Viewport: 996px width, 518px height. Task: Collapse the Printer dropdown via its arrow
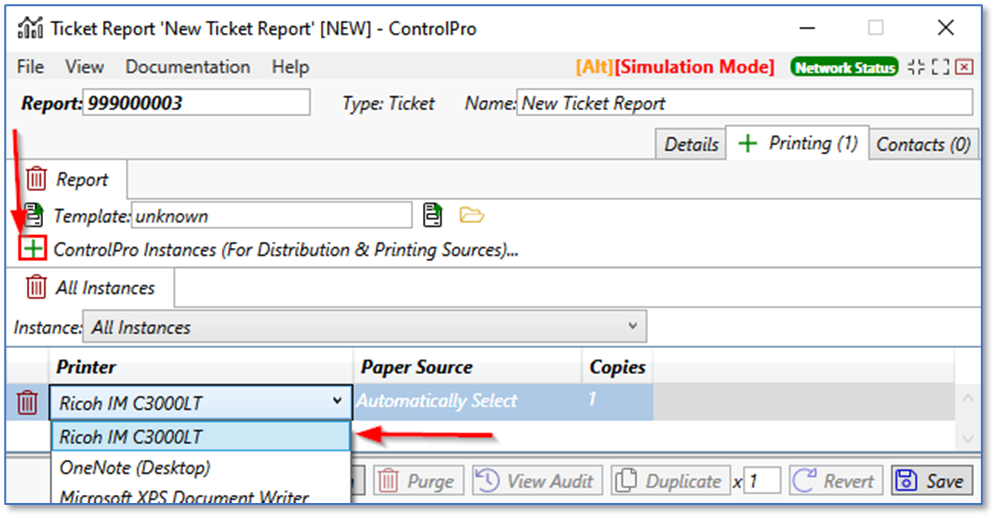click(336, 402)
